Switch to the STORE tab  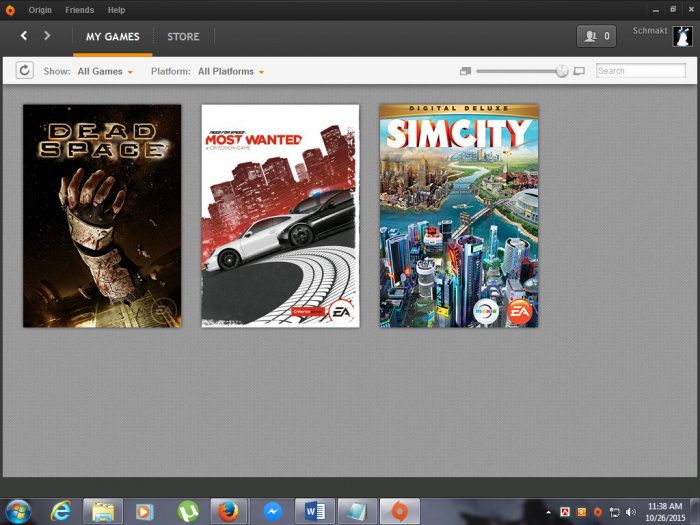(x=183, y=37)
